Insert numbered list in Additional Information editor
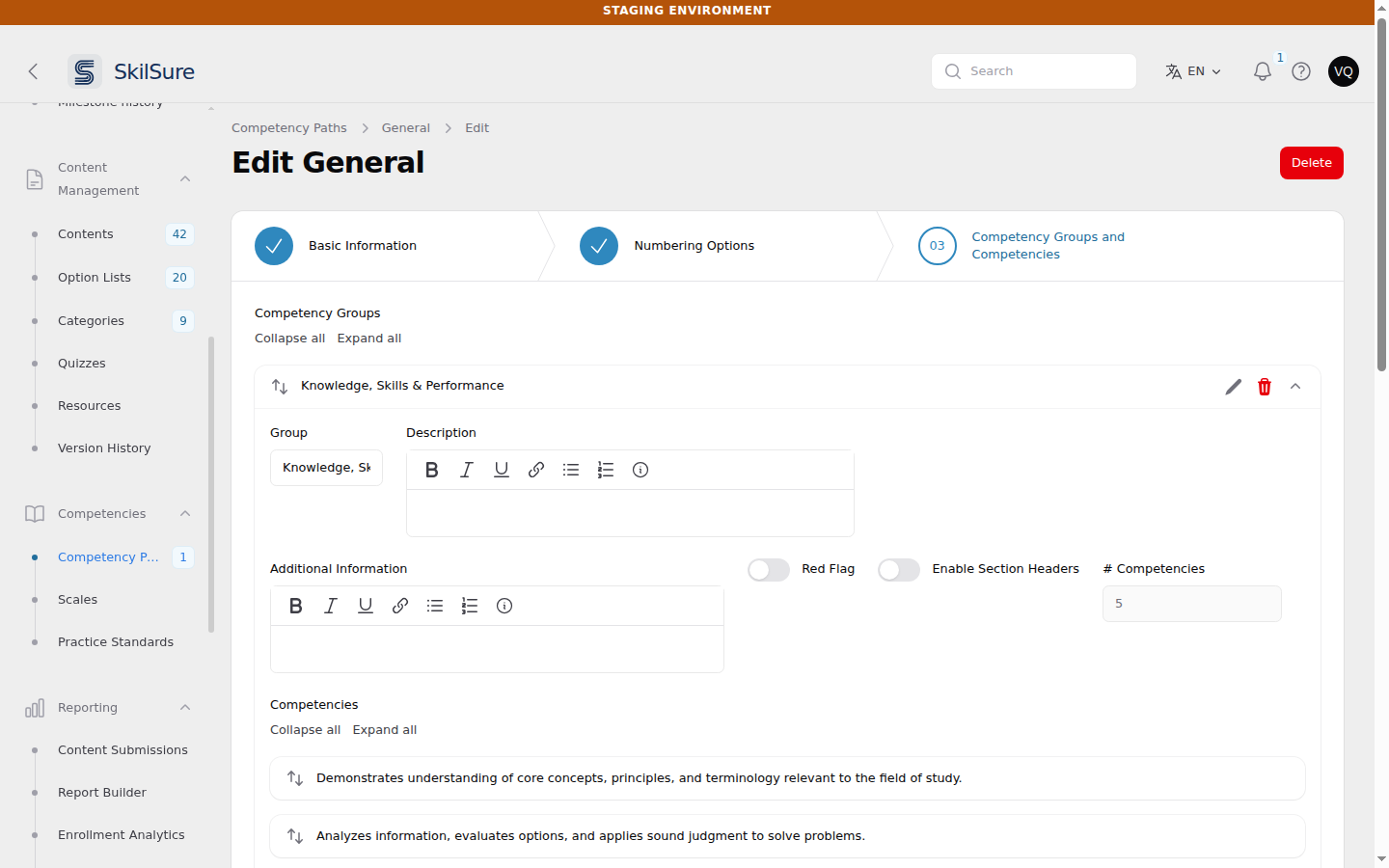 pyautogui.click(x=470, y=606)
